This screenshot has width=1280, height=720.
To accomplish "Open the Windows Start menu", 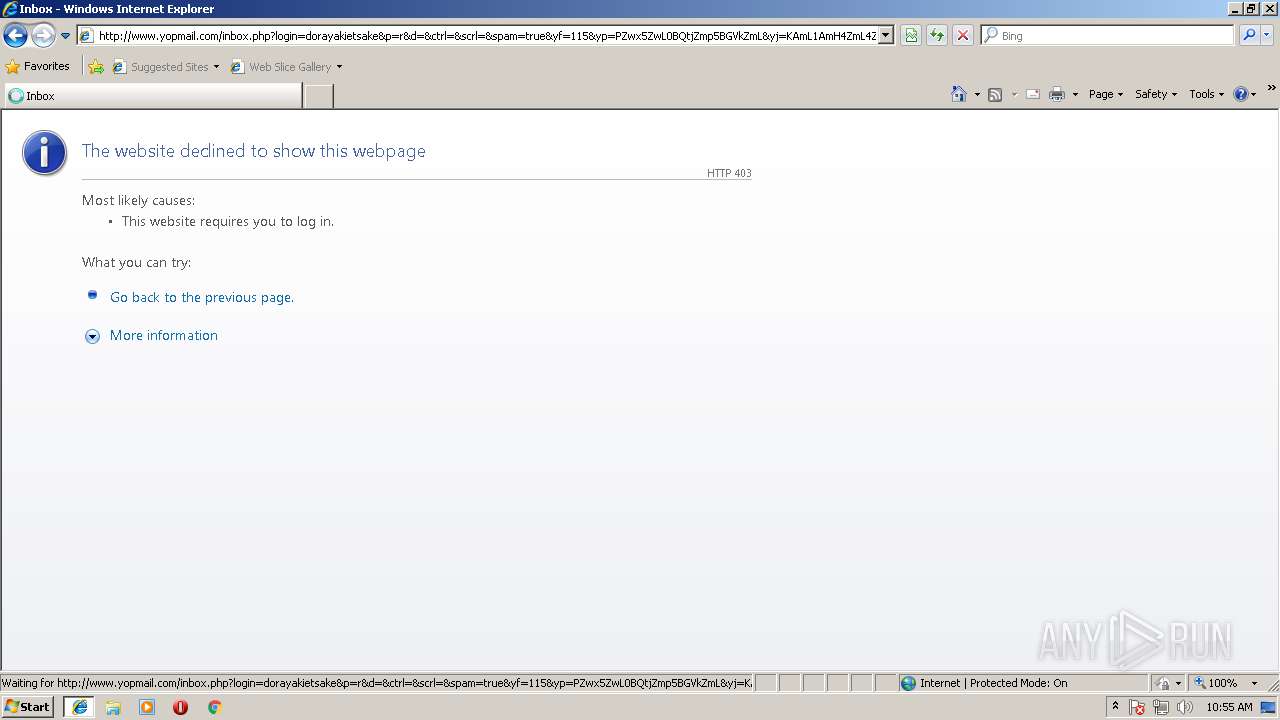I will pos(27,706).
